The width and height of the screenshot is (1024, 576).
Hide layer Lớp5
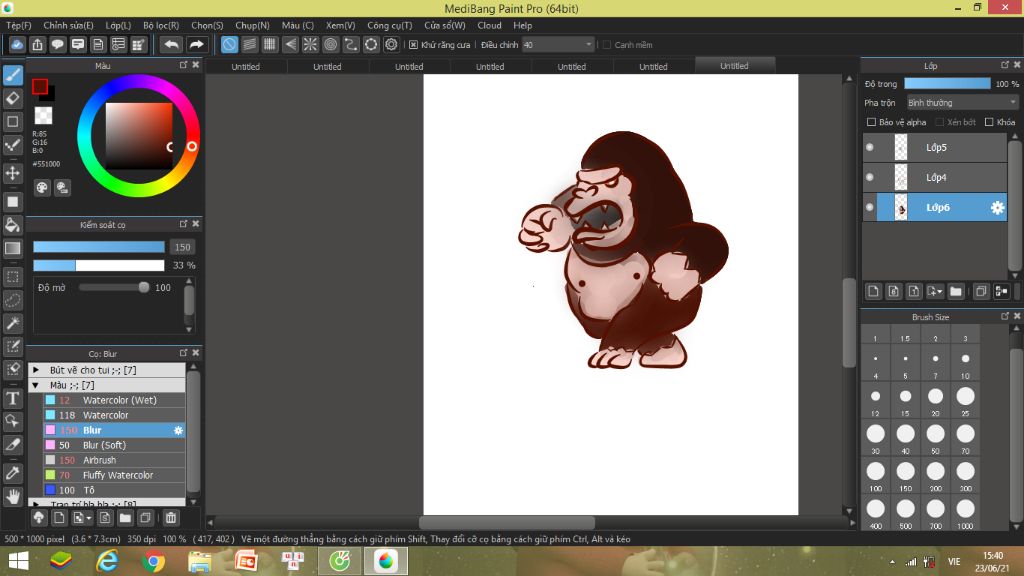[x=870, y=148]
